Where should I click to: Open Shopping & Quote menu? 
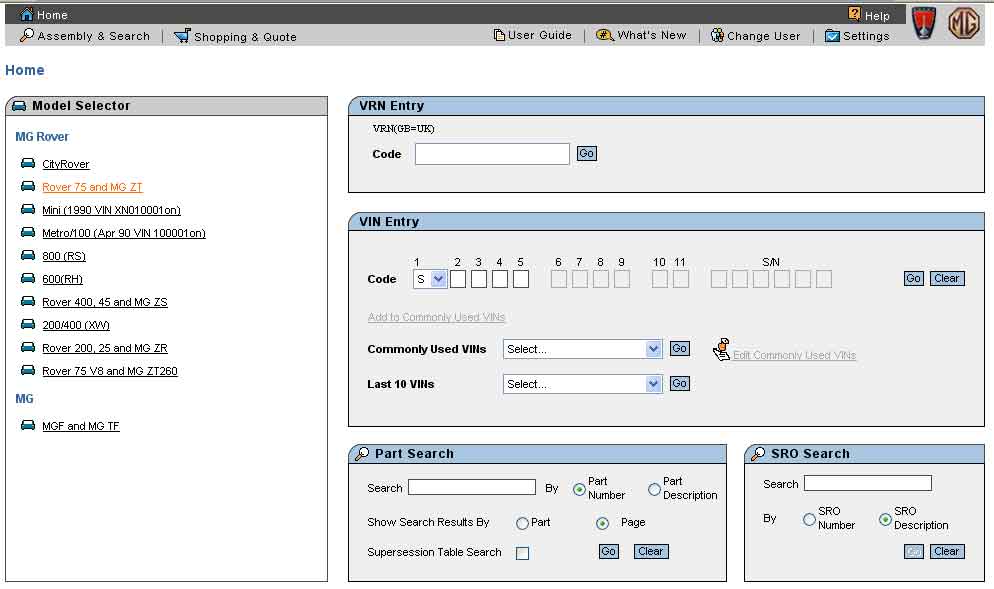245,37
